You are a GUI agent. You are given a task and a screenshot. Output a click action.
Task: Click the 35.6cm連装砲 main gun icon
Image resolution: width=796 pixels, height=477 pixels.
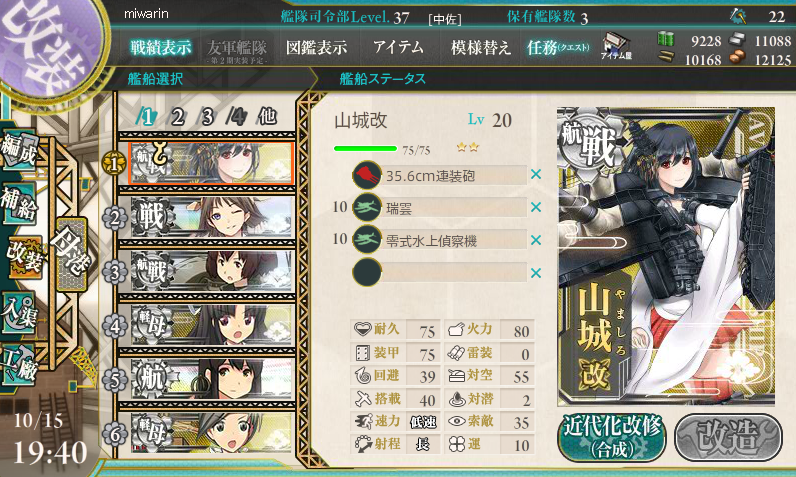pos(367,176)
